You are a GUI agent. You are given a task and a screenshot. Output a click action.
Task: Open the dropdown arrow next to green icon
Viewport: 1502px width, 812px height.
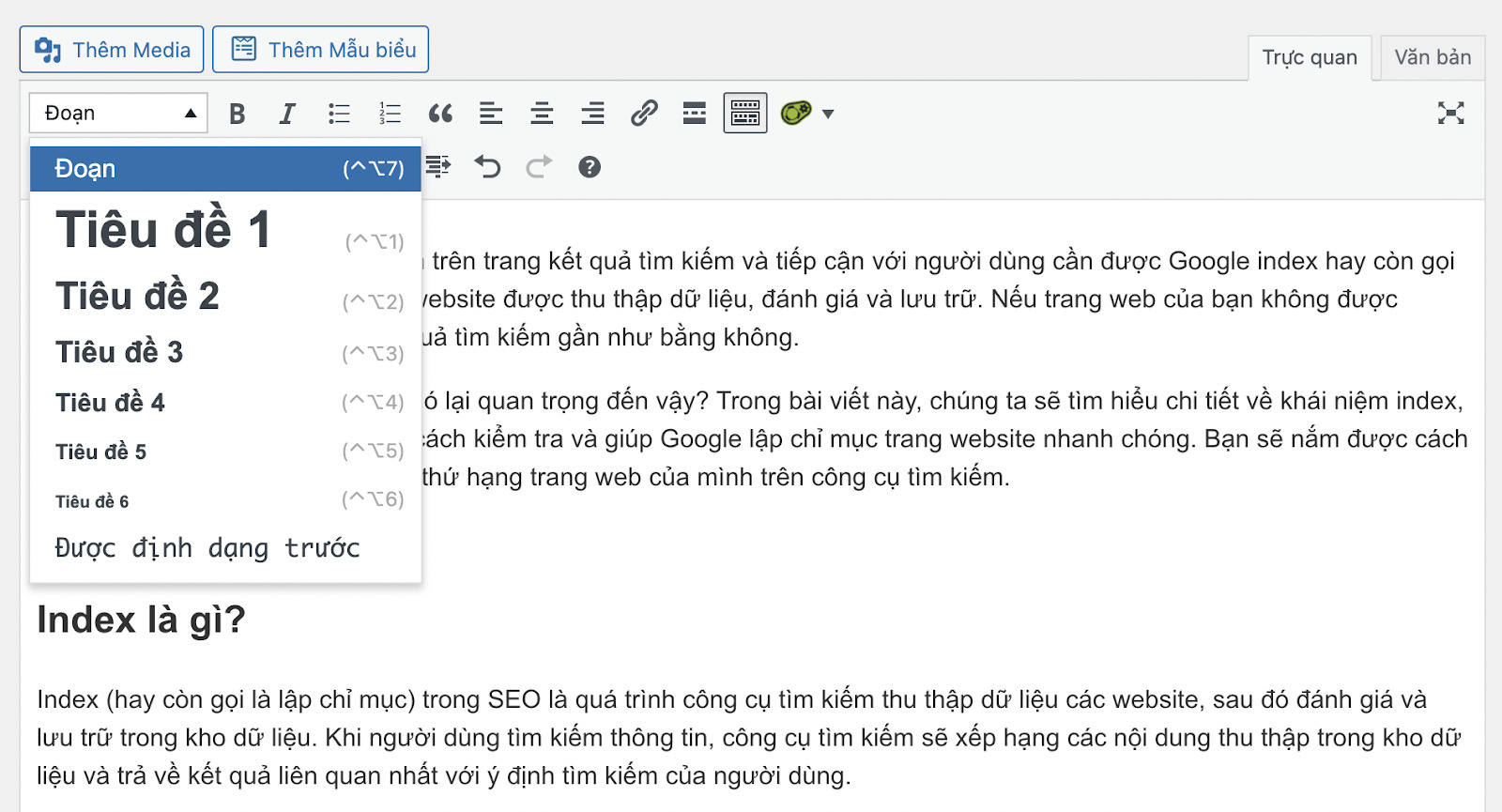click(828, 115)
